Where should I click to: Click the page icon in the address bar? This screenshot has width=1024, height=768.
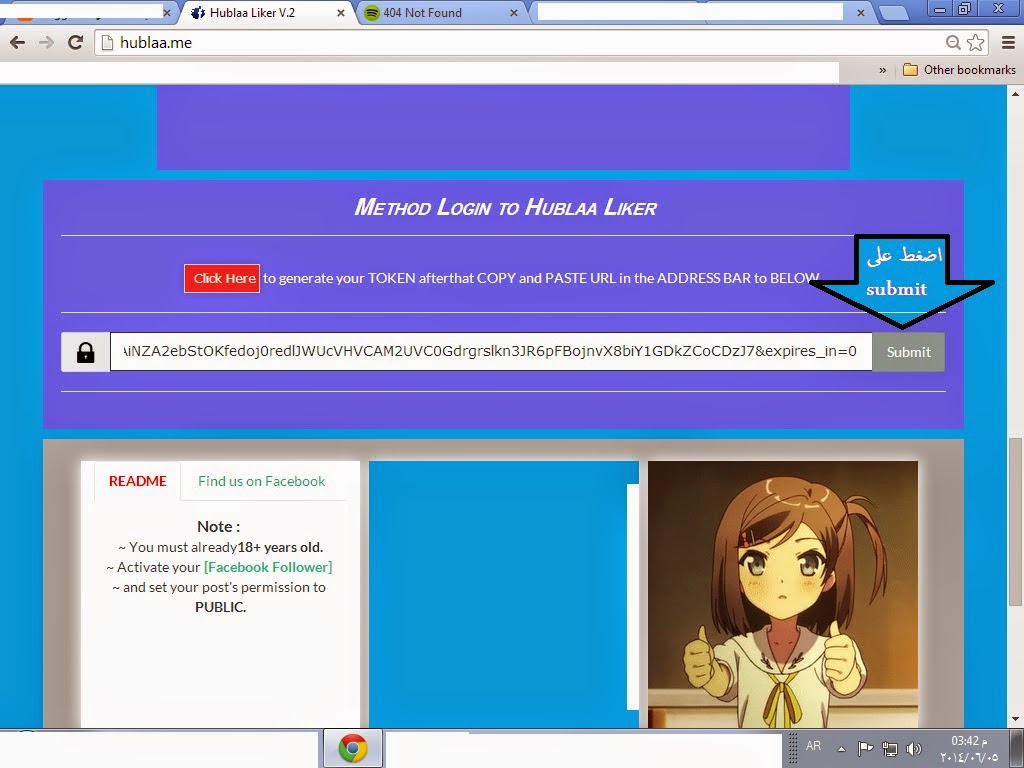click(x=108, y=42)
